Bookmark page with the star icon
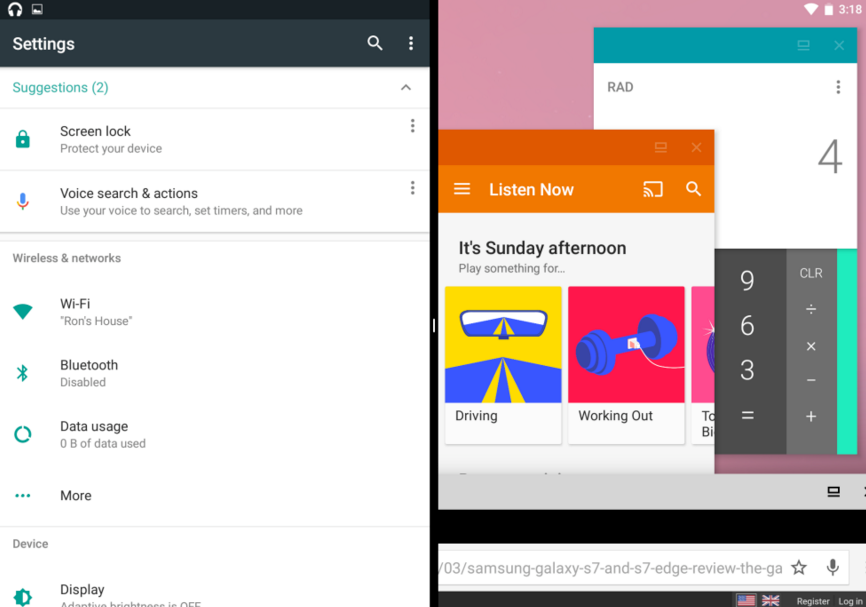This screenshot has width=866, height=607. pyautogui.click(x=799, y=567)
